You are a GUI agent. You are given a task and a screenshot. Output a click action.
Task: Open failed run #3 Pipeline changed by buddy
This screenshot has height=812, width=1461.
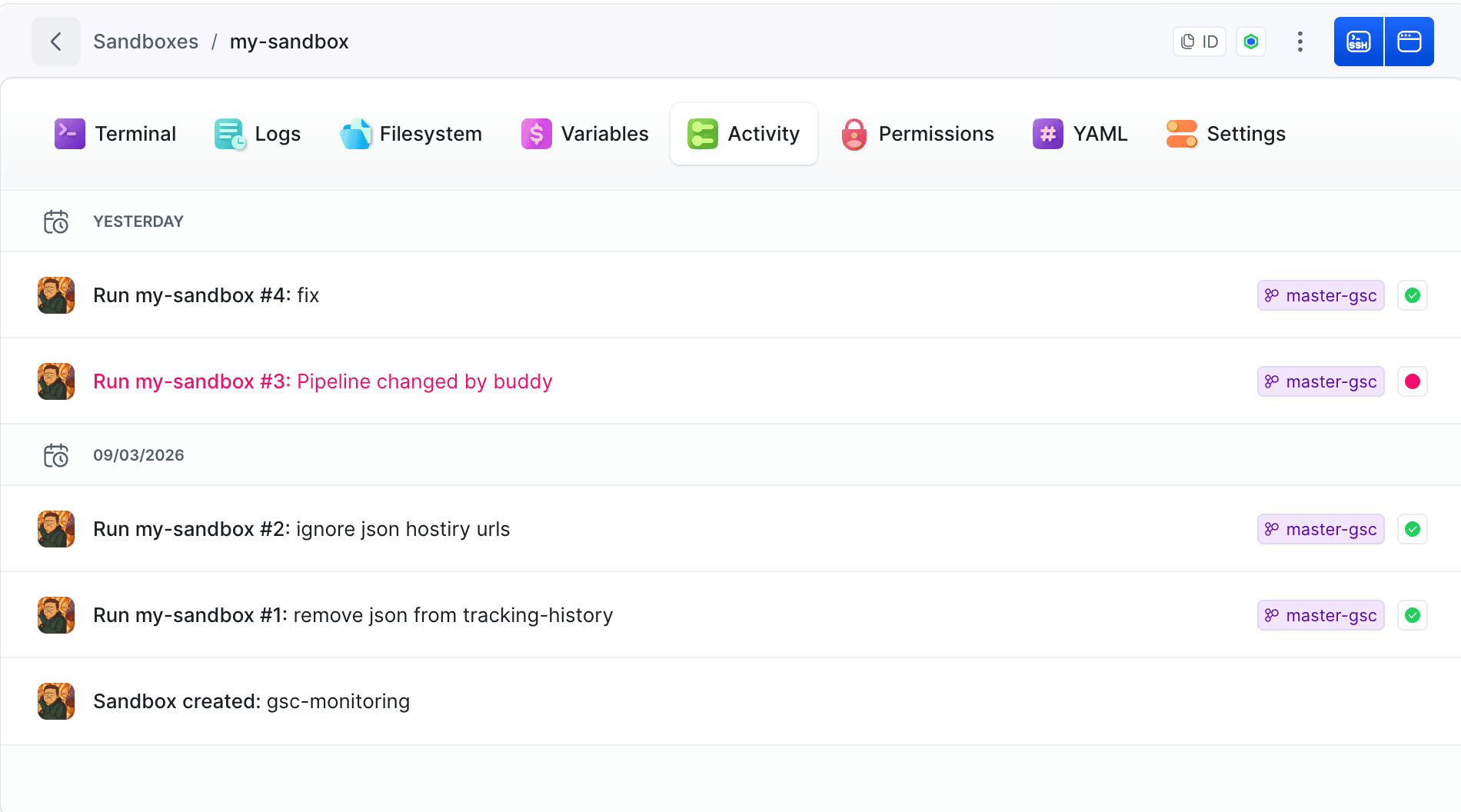(323, 381)
